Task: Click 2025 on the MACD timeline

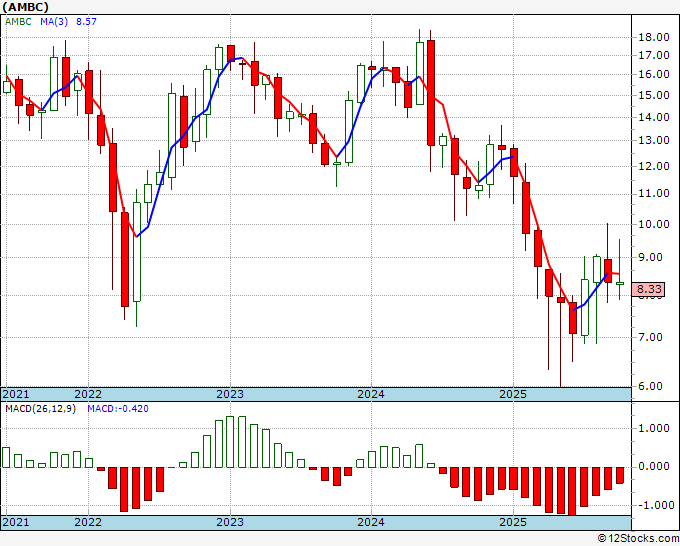Action: click(x=513, y=522)
